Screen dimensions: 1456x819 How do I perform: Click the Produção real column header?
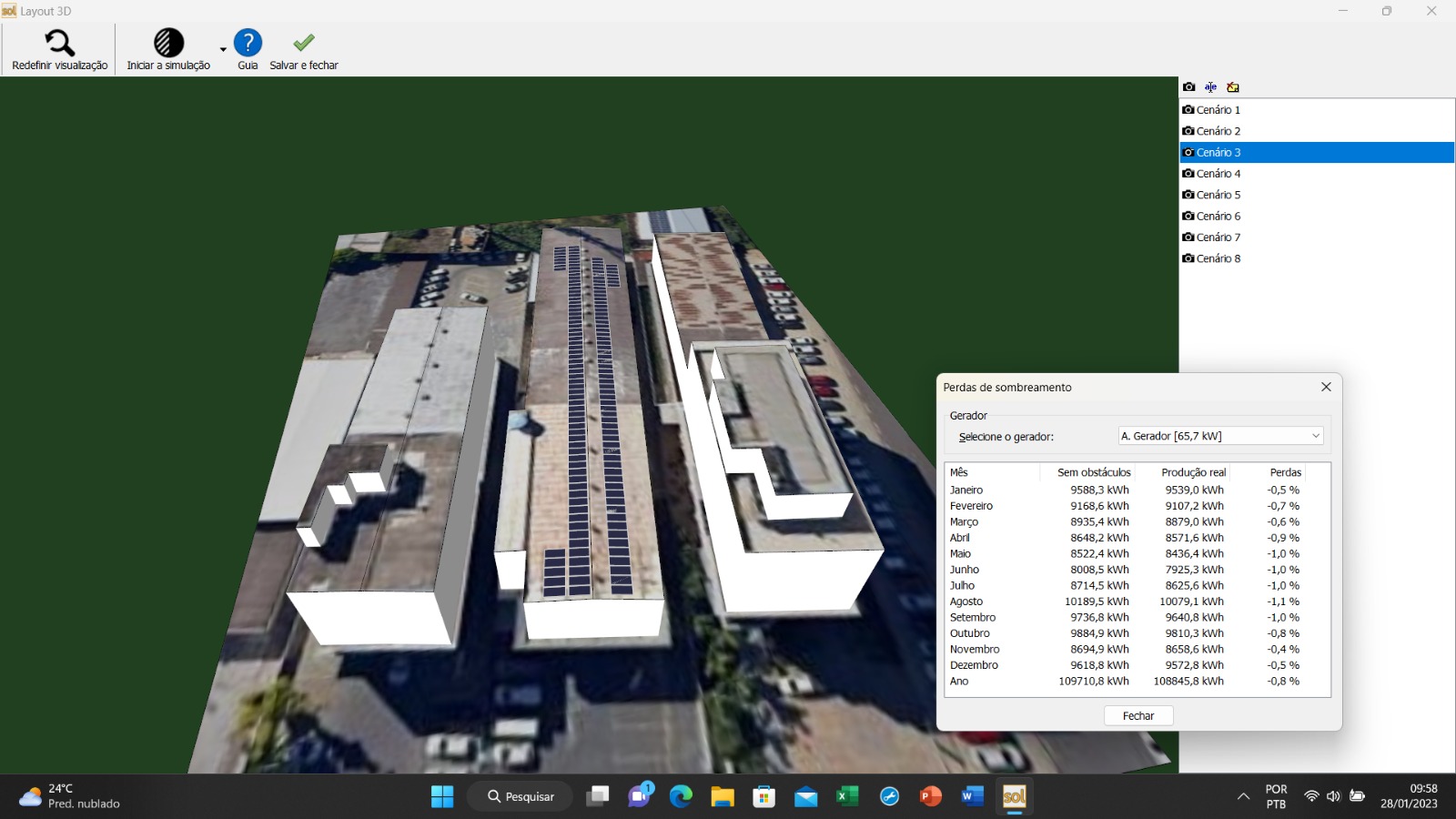coord(1193,472)
